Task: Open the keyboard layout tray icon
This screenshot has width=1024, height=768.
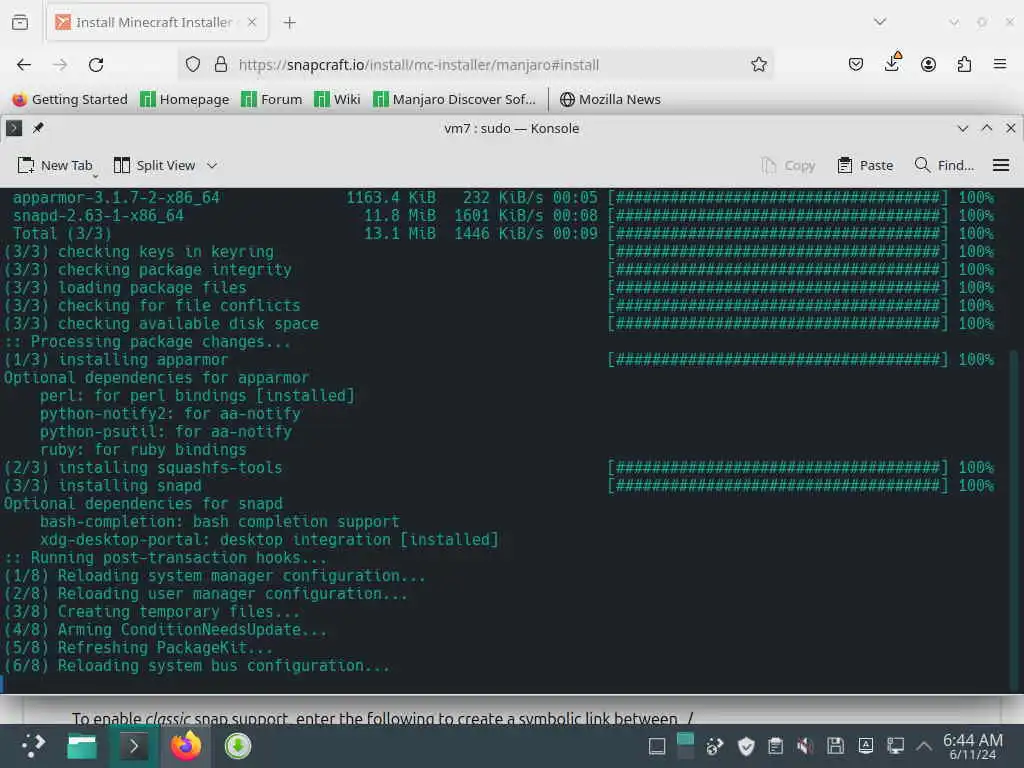Action: [865, 746]
